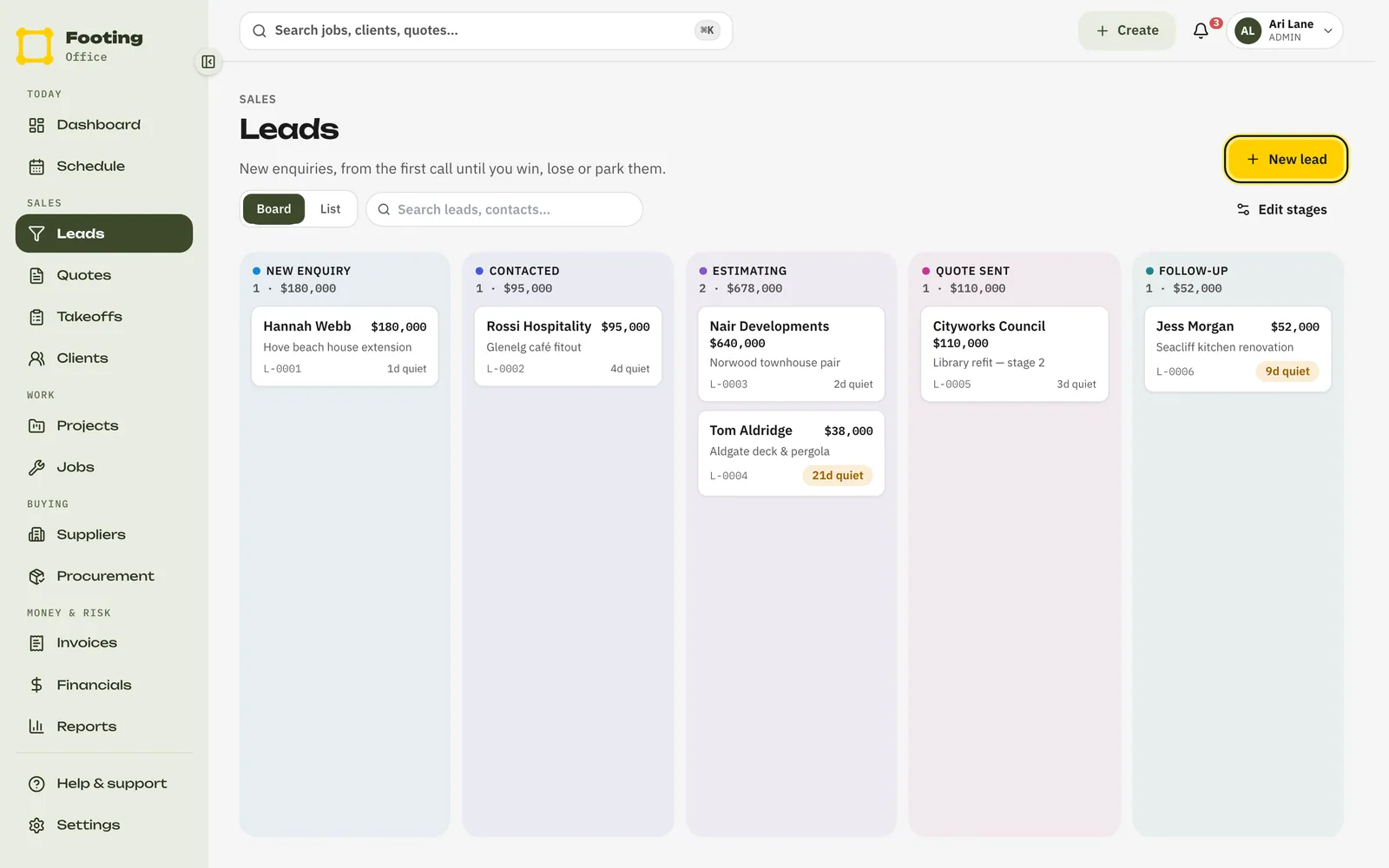
Task: Focus the Search leads, contacts field
Action: click(x=504, y=209)
